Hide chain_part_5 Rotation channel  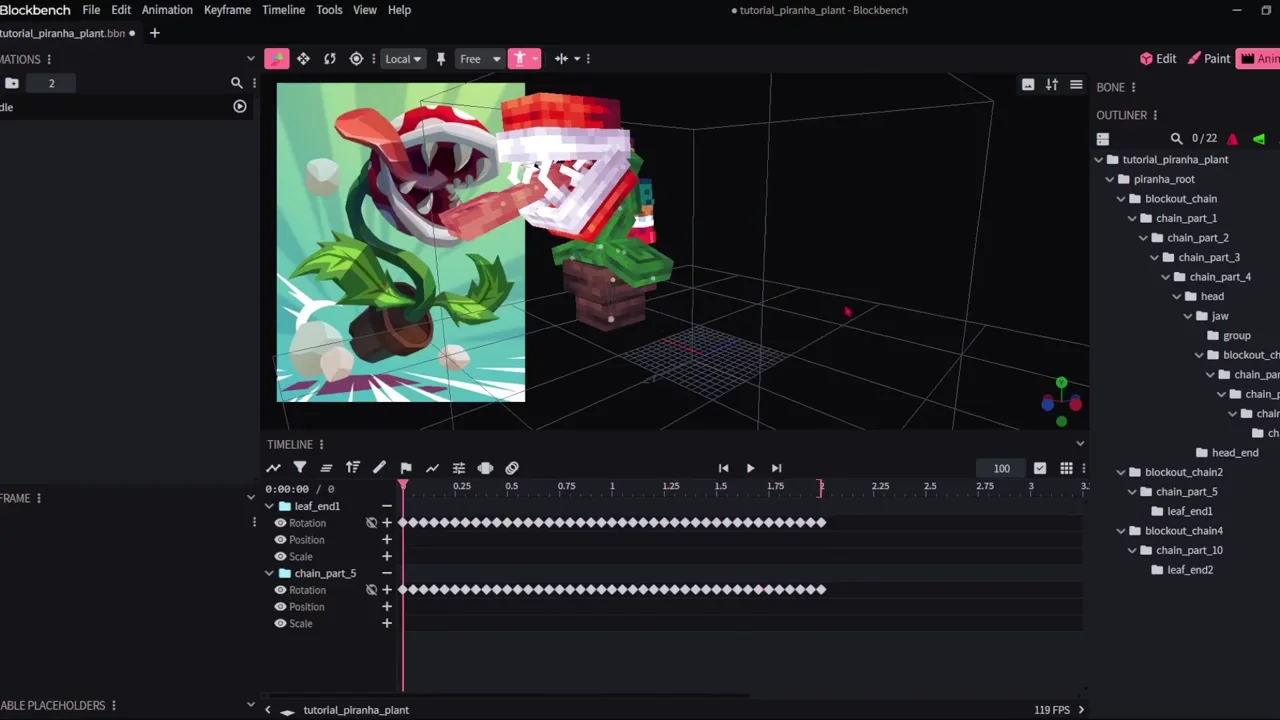pos(281,590)
